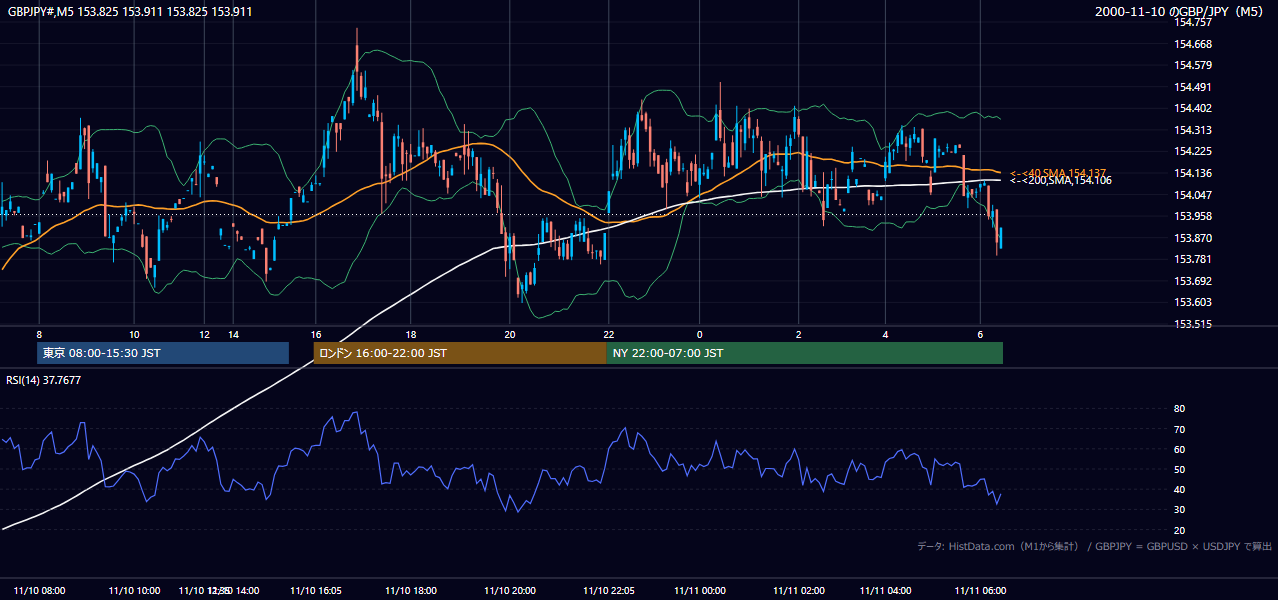Click the 11/11 00:00 date label
The width and height of the screenshot is (1278, 600).
pos(699,591)
